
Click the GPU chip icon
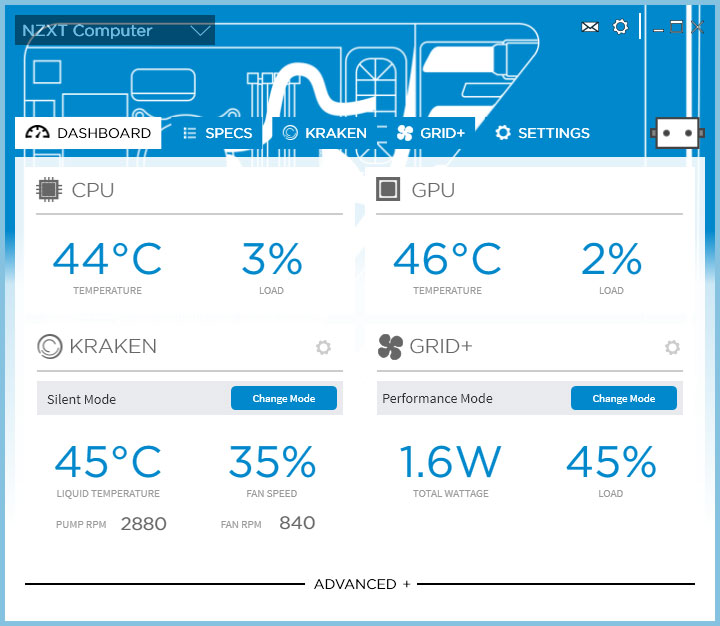[x=388, y=190]
